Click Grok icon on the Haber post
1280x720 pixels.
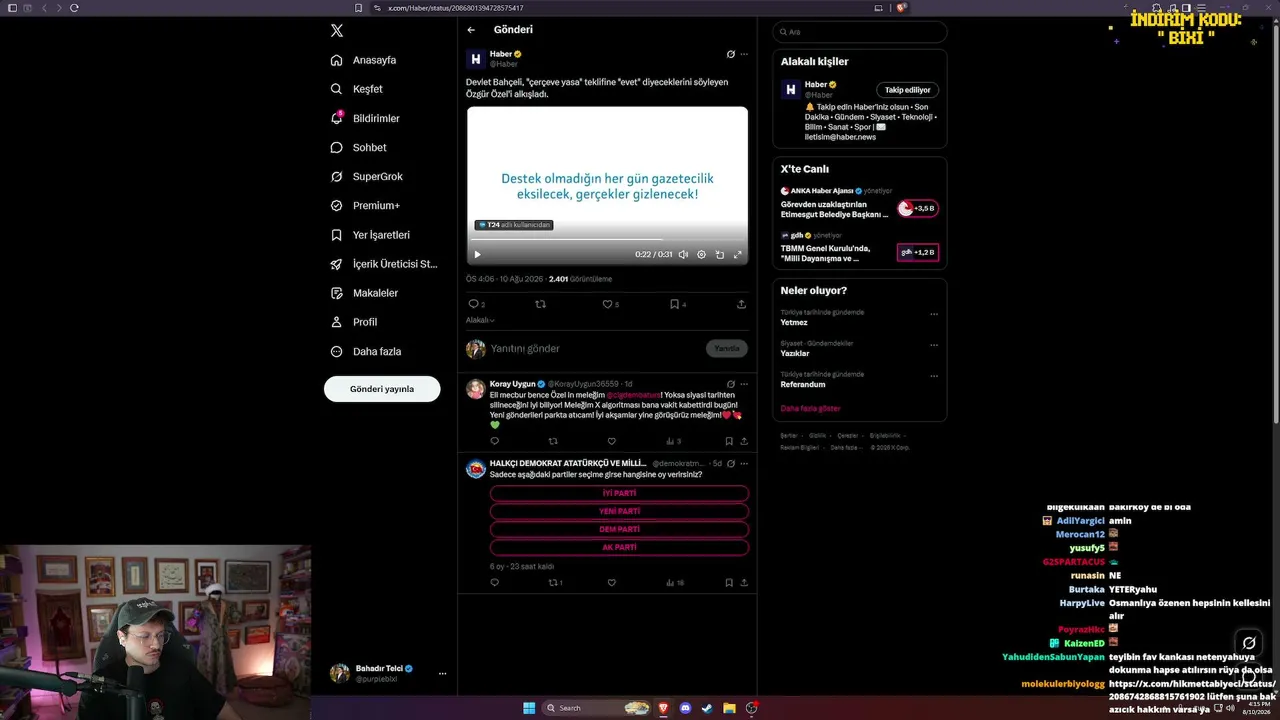pyautogui.click(x=731, y=54)
